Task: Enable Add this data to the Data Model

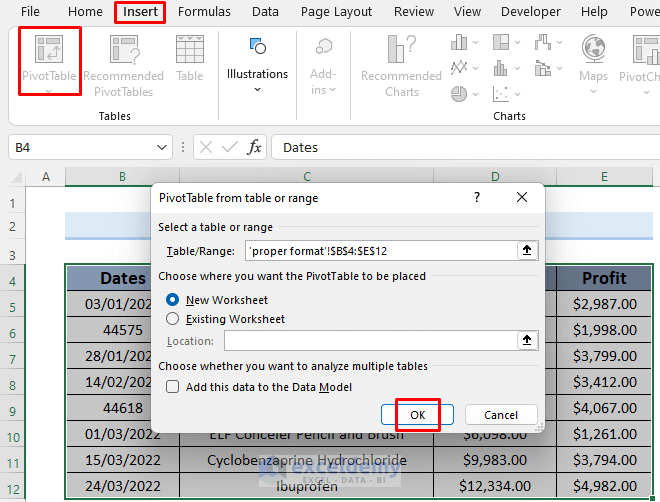Action: tap(173, 387)
